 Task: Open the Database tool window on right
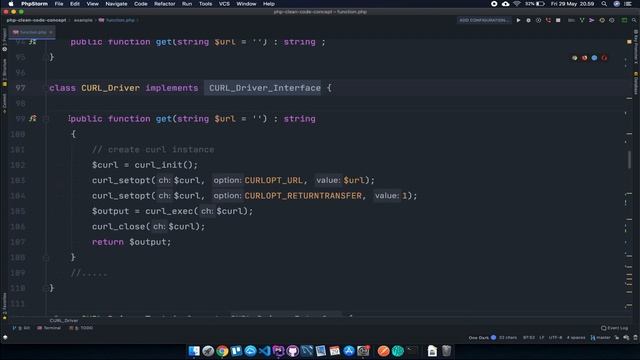pyautogui.click(x=636, y=83)
